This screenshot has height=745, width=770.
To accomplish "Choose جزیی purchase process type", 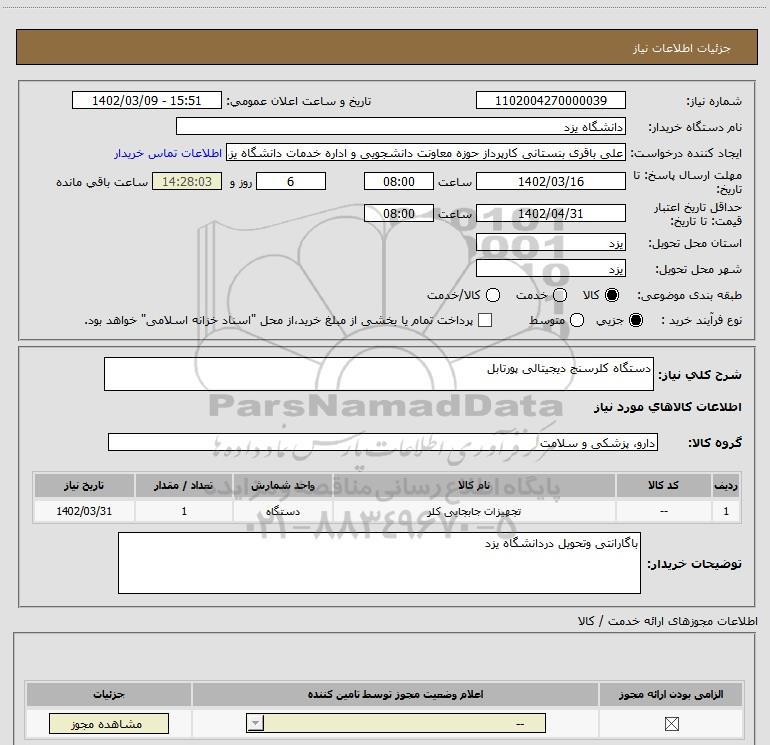I will coord(635,320).
